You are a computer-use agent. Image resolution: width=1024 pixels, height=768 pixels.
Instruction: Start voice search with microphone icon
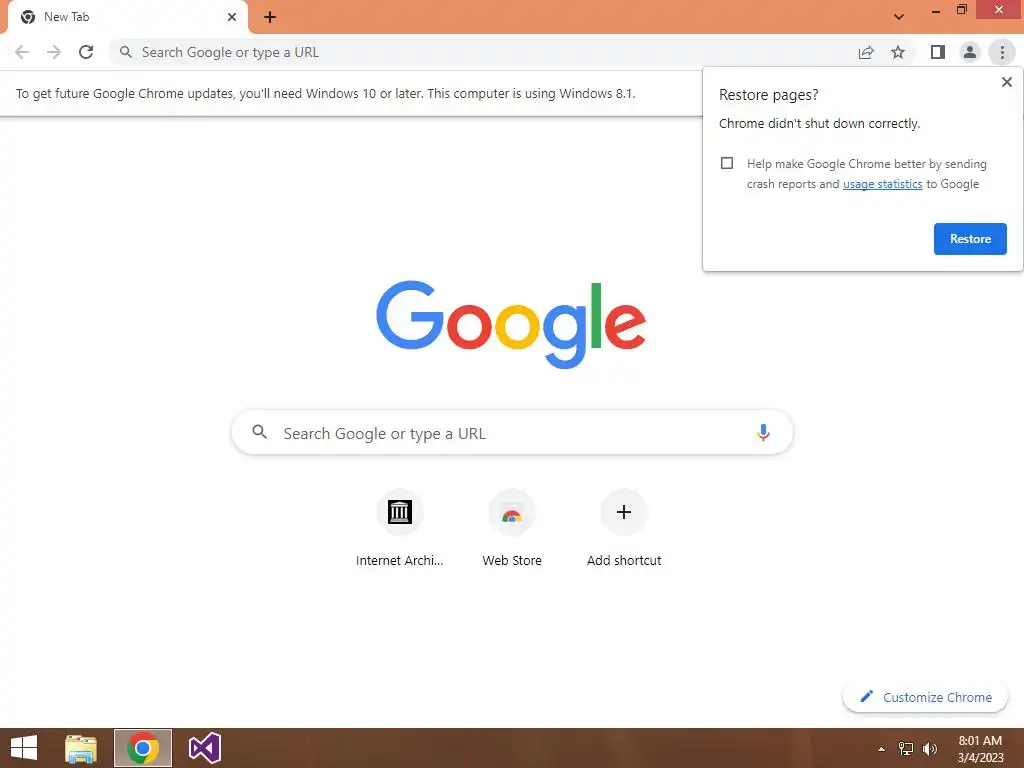[763, 433]
